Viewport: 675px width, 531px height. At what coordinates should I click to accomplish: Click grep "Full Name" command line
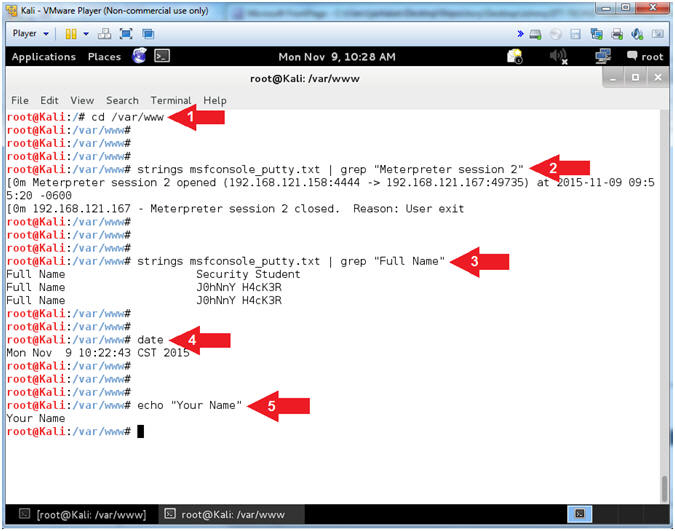pos(226,261)
